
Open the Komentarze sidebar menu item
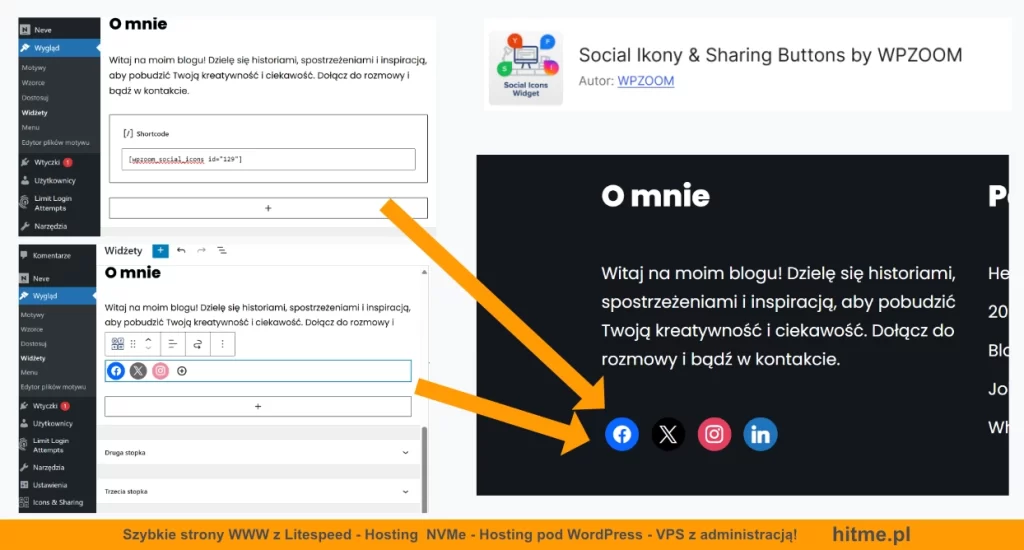[x=52, y=255]
